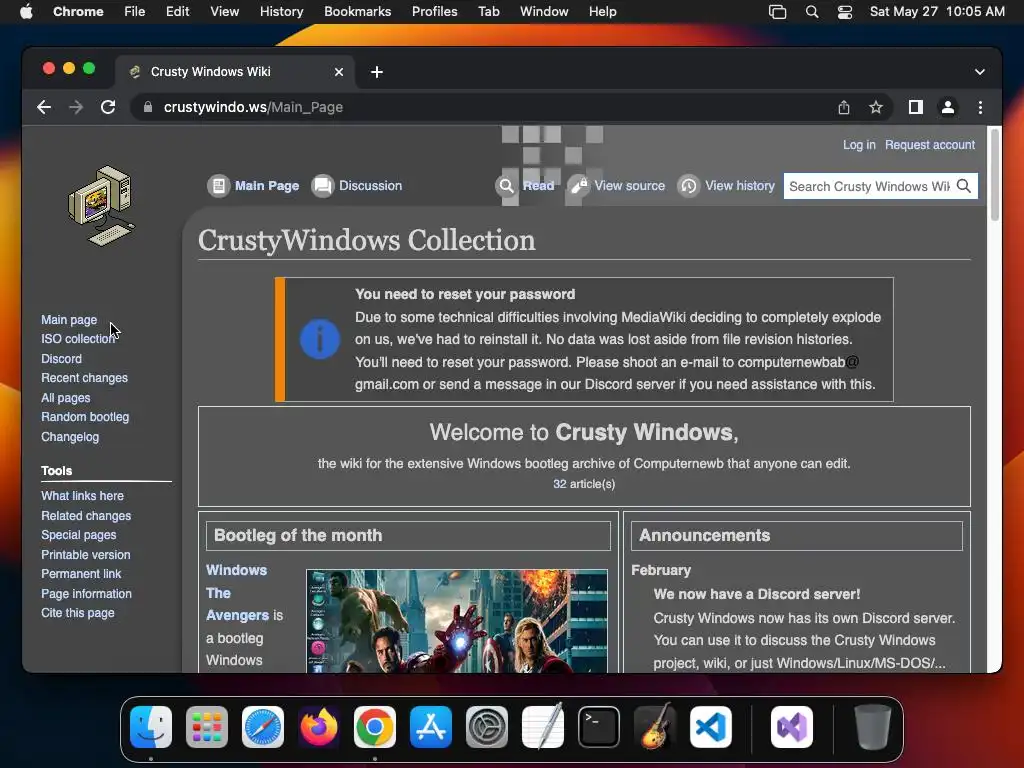Open Recent changes
This screenshot has width=1024, height=768.
pos(84,377)
